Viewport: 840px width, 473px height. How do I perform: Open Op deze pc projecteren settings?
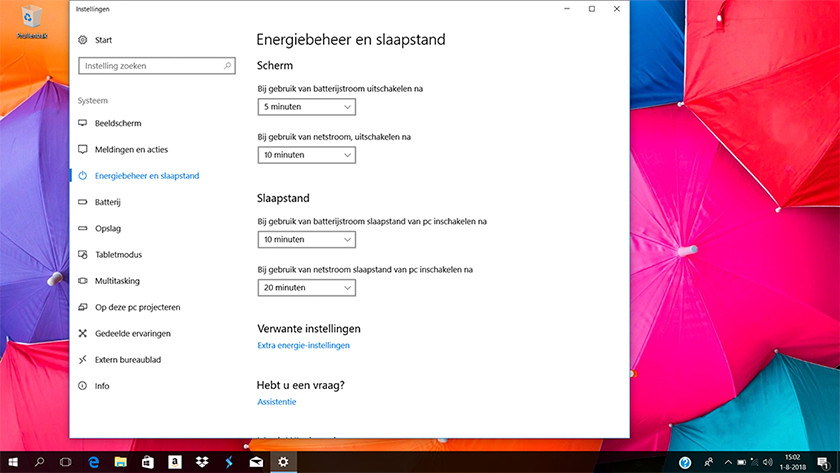click(x=137, y=307)
